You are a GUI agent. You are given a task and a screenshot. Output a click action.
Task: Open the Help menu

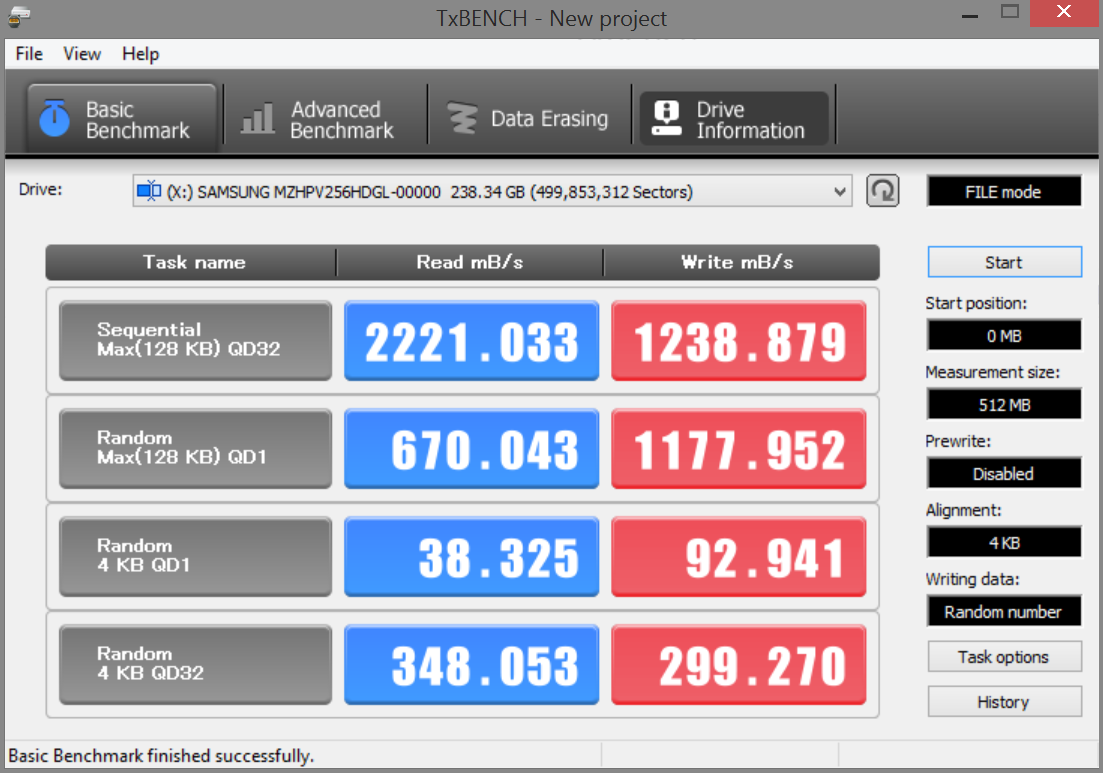coord(140,54)
